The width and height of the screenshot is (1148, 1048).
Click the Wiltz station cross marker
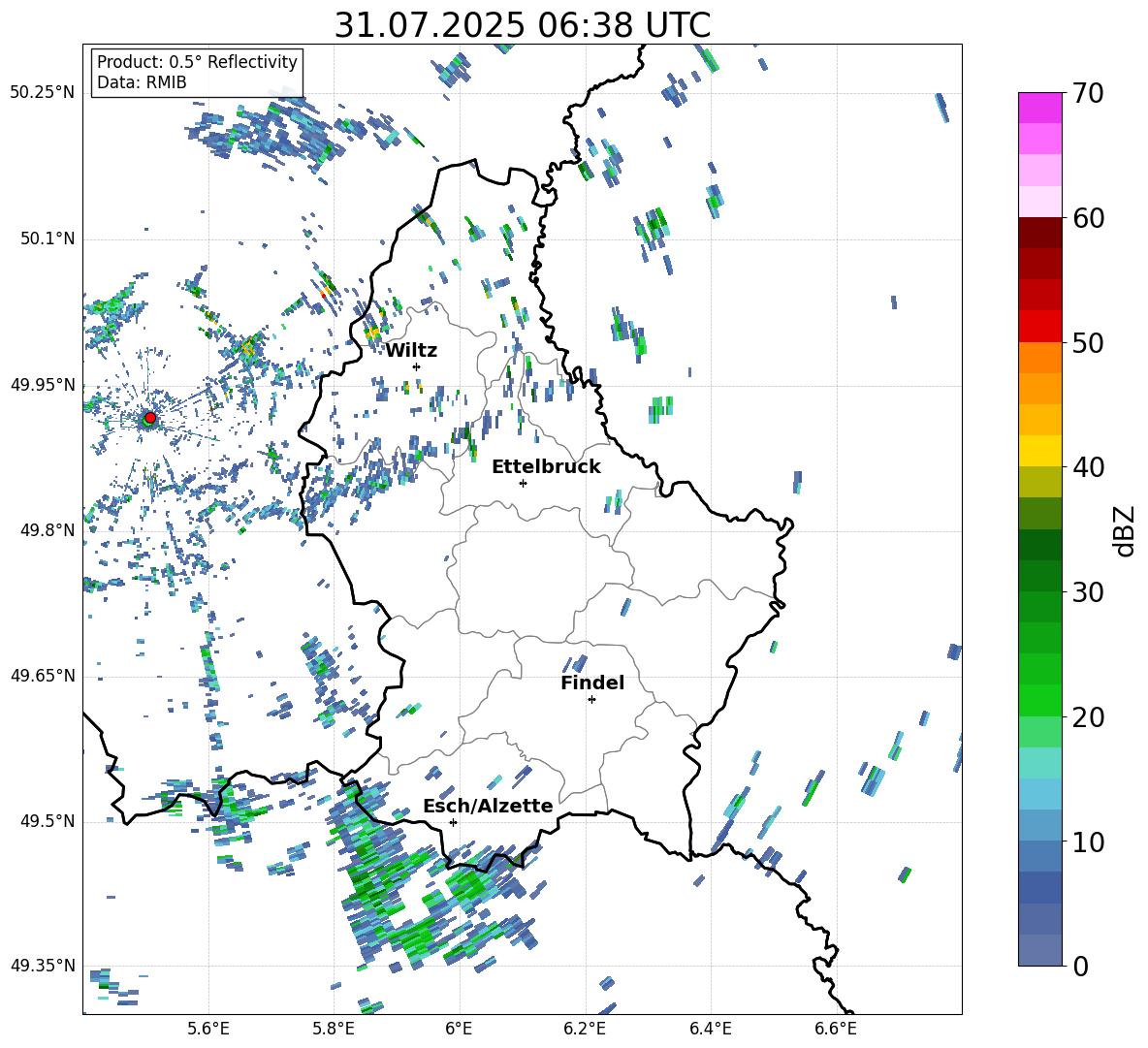[417, 366]
